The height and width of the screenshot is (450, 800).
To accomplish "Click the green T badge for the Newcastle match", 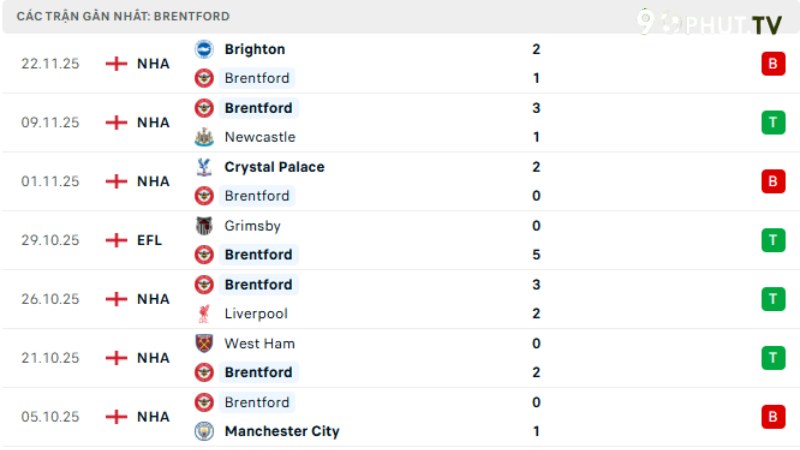I will pyautogui.click(x=772, y=123).
